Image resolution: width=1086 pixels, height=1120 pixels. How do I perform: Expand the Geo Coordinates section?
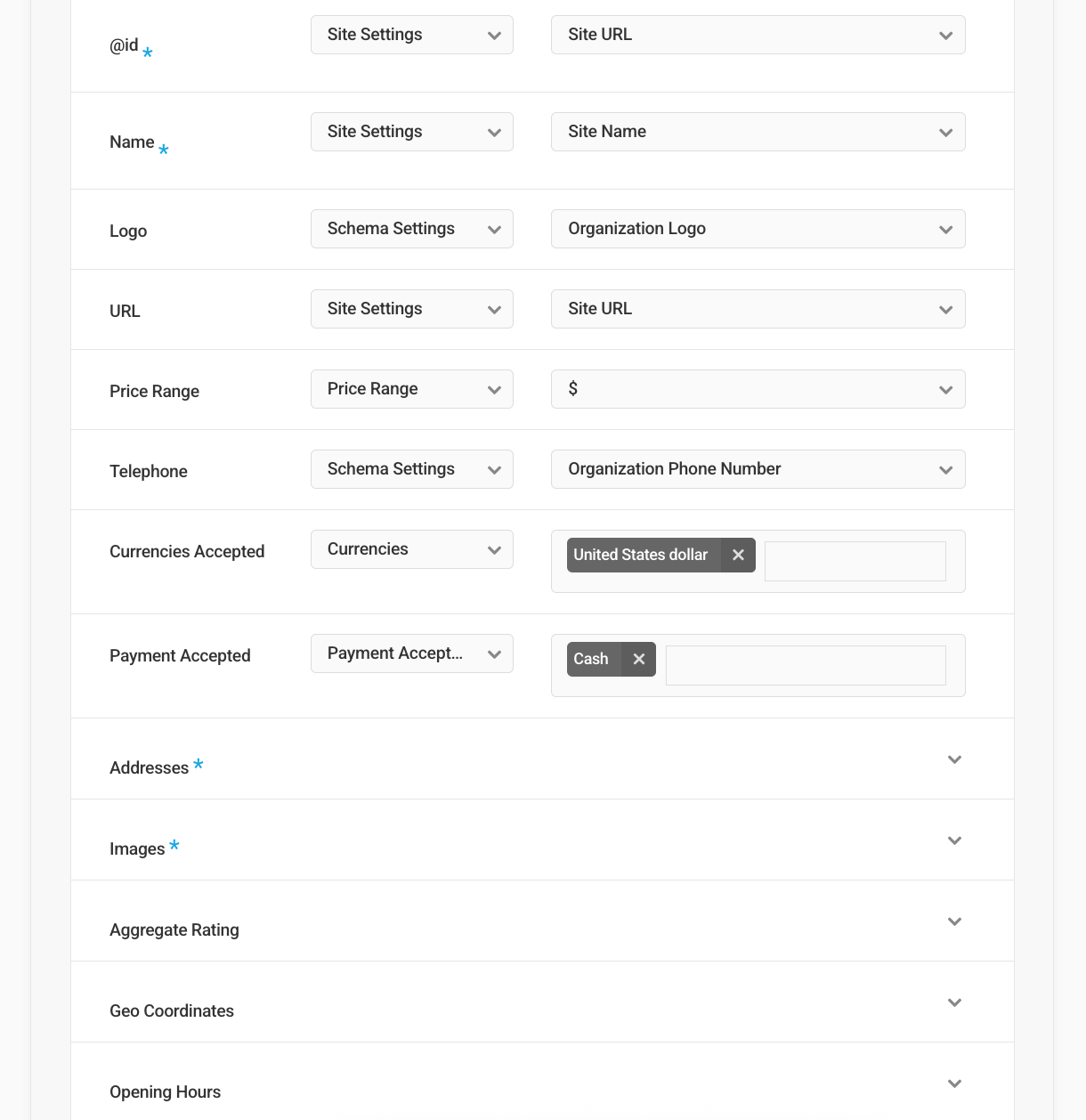[954, 1002]
